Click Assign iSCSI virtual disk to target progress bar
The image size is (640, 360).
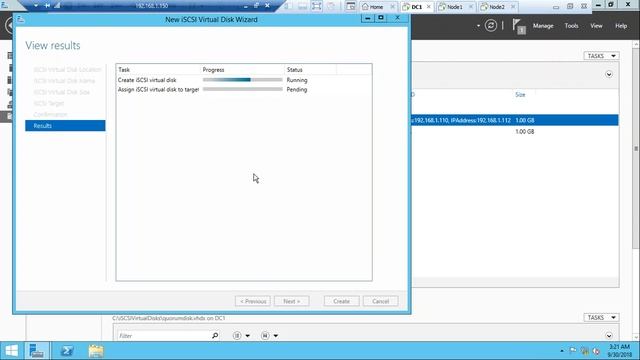click(242, 89)
